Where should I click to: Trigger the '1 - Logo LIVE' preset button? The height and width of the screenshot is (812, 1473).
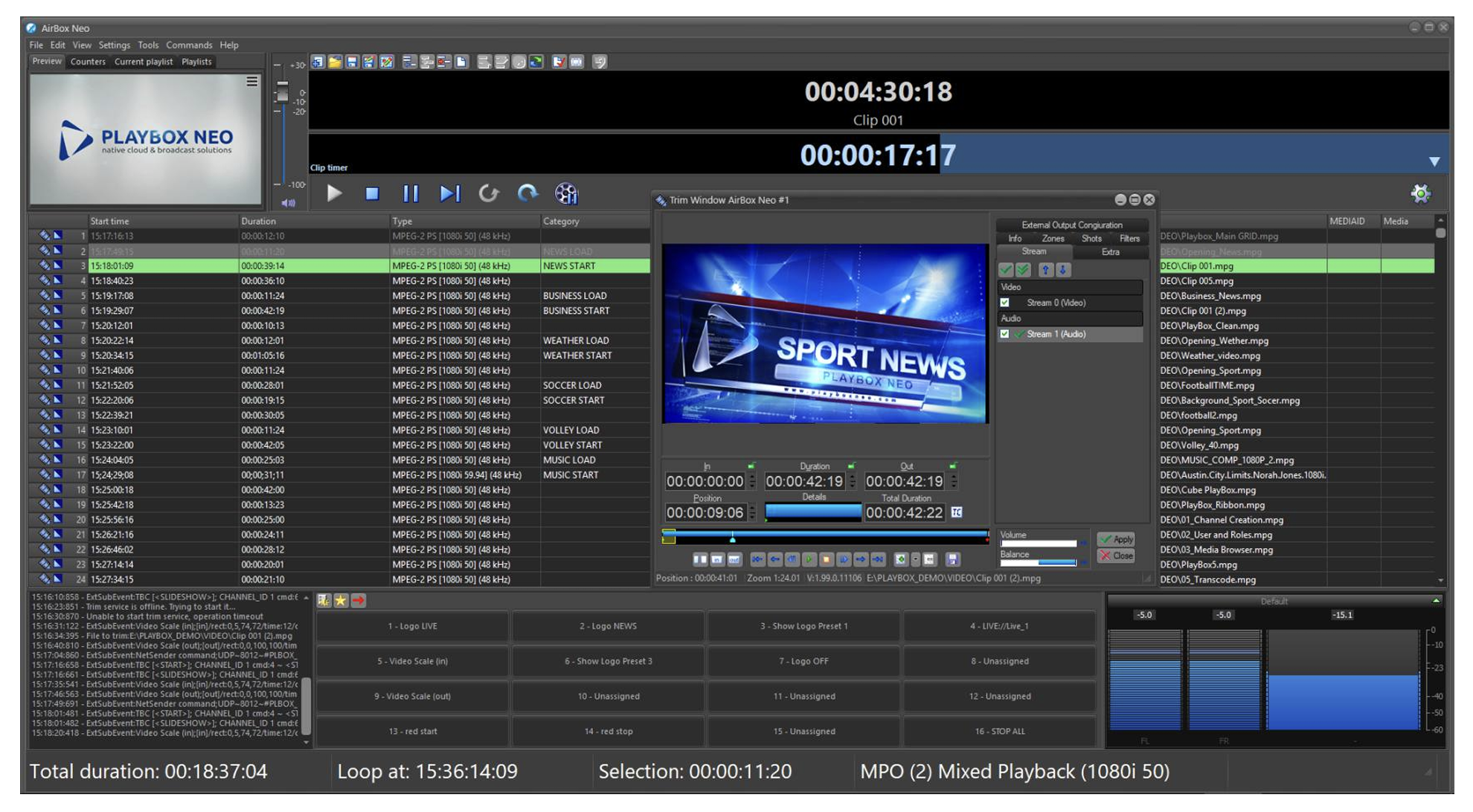[413, 626]
